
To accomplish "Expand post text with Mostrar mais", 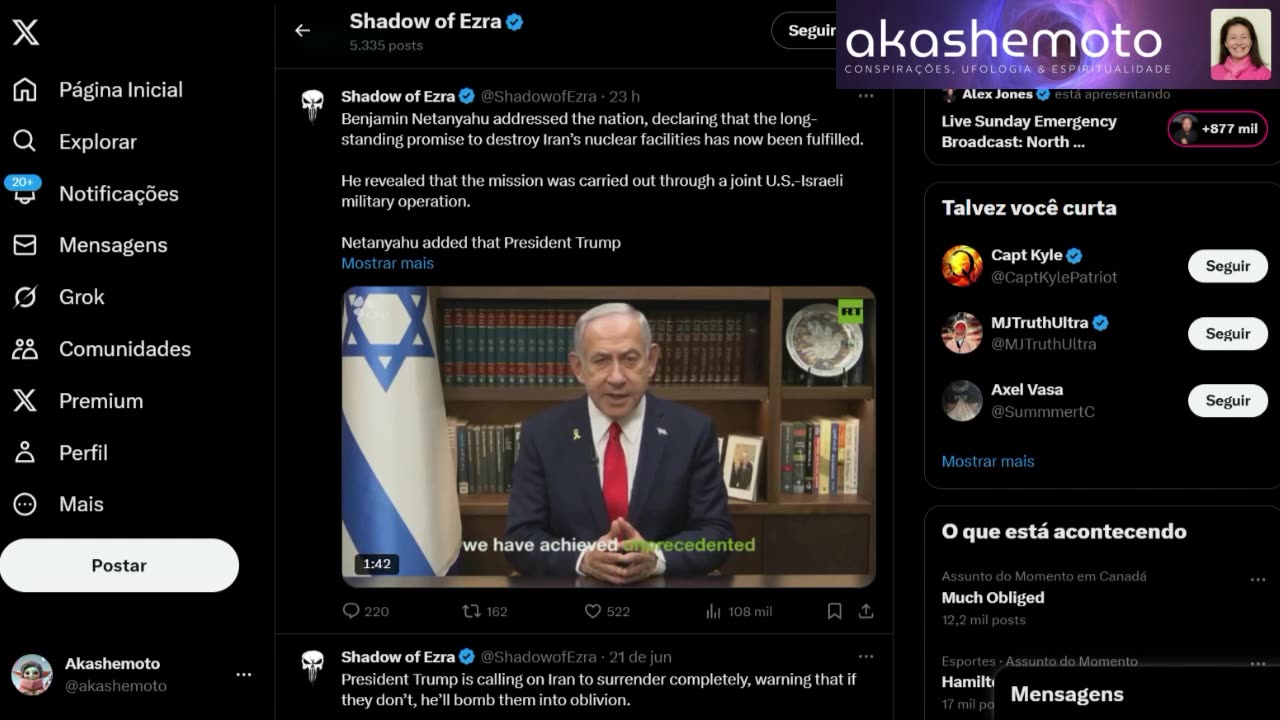I will point(387,263).
